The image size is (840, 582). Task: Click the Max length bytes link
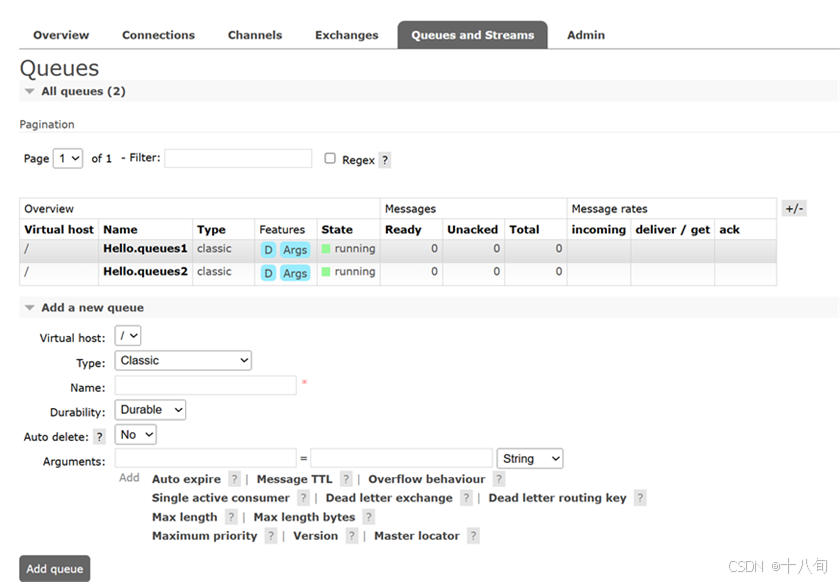point(304,517)
